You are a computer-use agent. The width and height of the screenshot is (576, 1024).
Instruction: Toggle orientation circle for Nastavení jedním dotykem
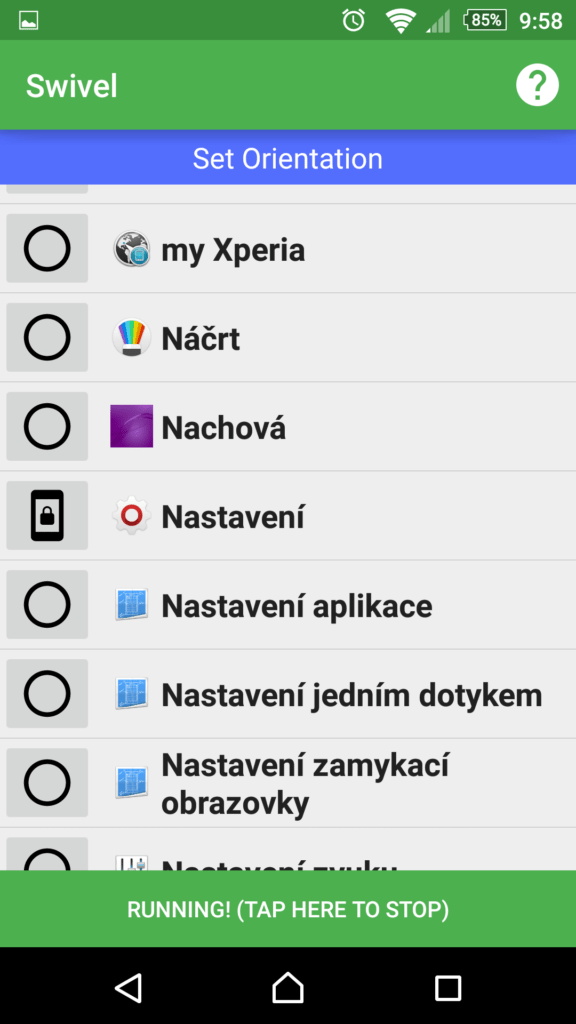click(x=47, y=694)
